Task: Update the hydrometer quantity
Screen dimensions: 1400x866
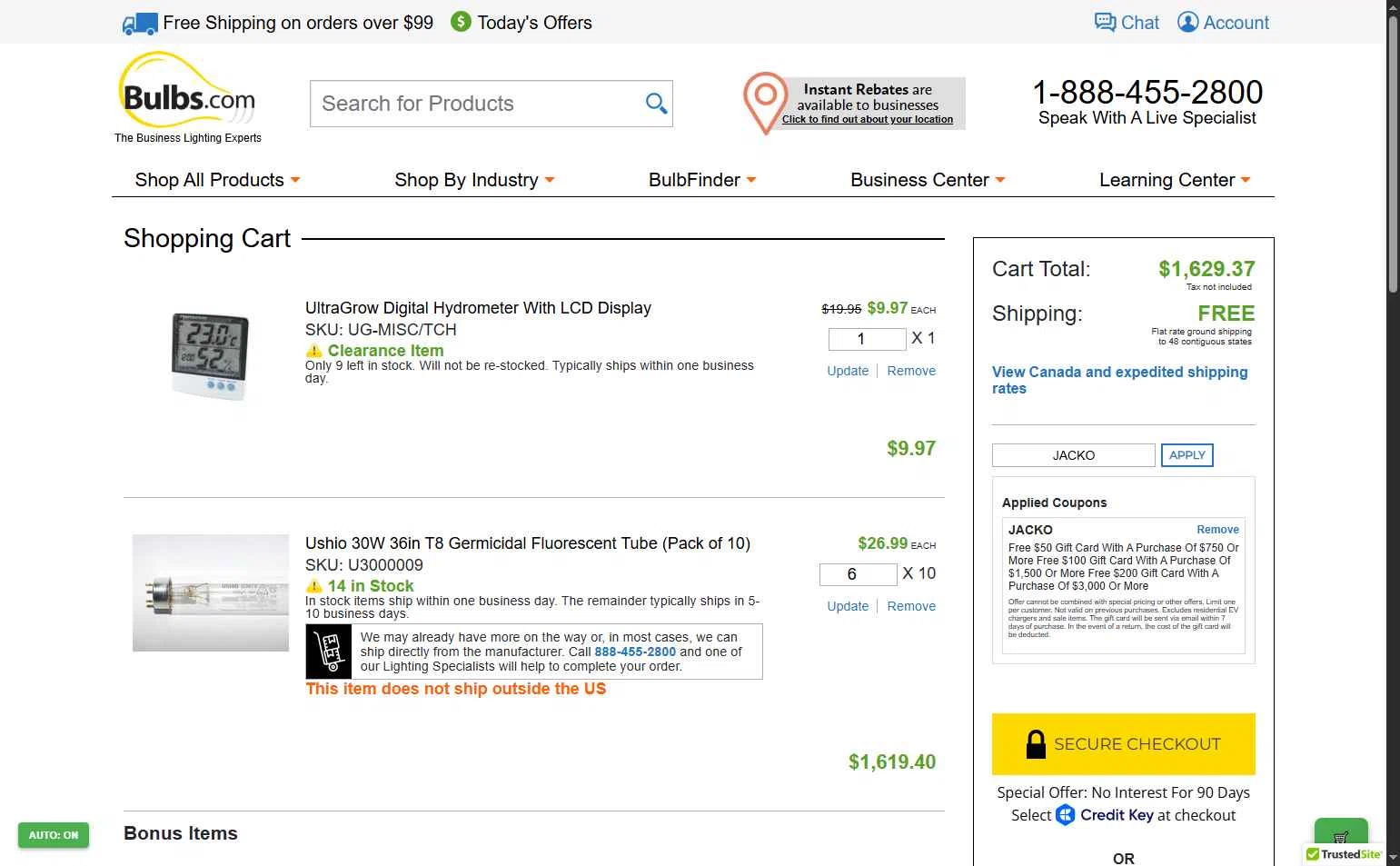Action: point(848,371)
